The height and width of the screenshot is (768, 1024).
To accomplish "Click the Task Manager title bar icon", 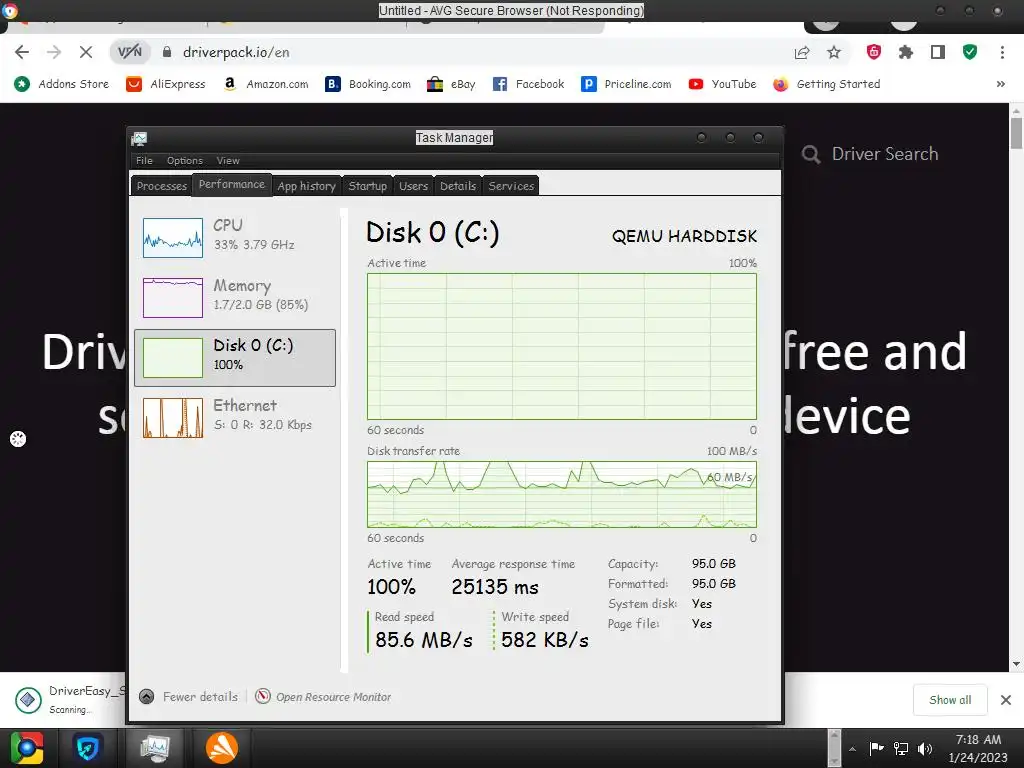I will (x=139, y=138).
